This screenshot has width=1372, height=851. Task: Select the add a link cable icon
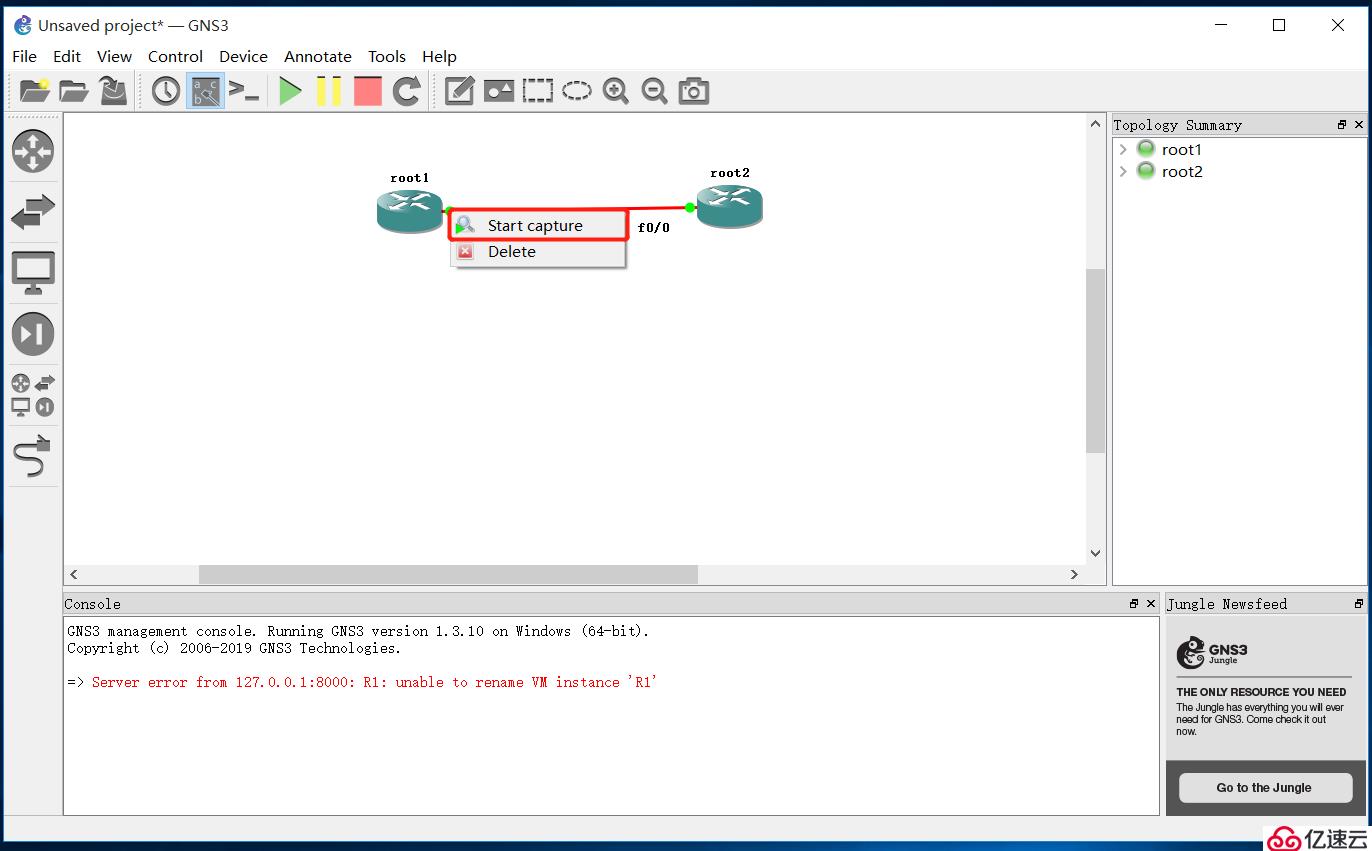(x=33, y=456)
